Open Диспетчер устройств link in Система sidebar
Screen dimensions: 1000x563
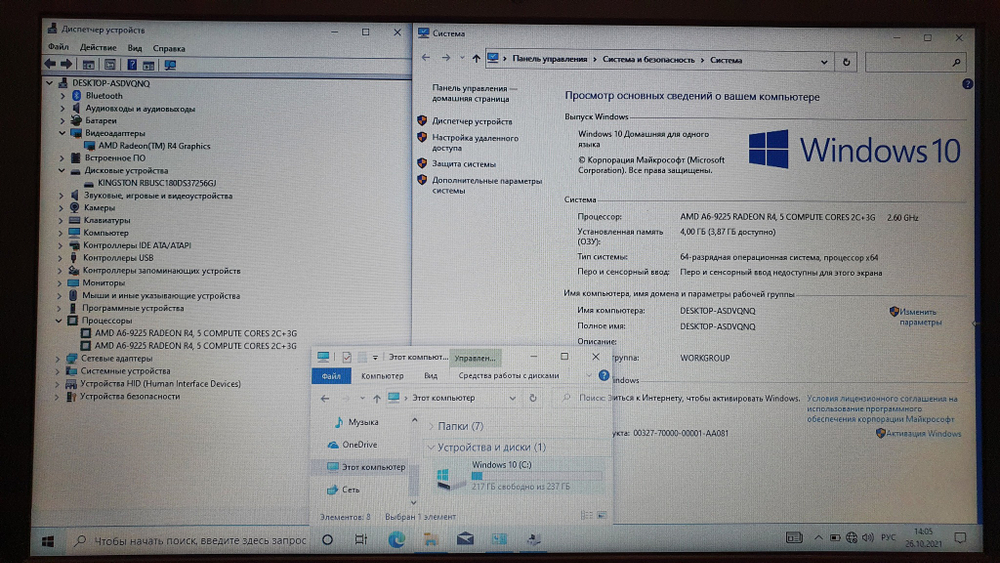click(472, 121)
